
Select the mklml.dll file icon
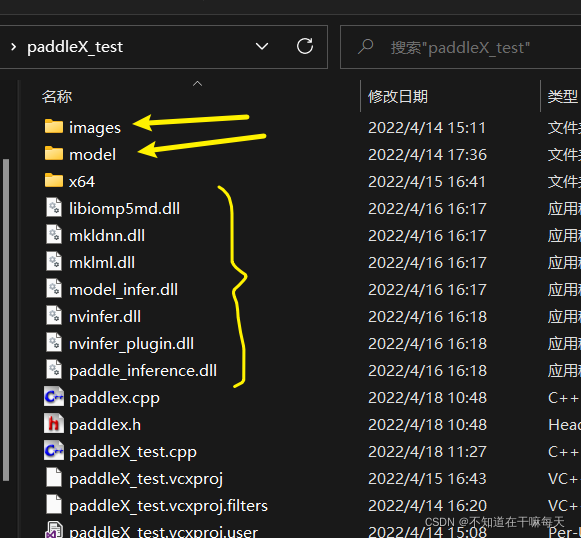tap(54, 262)
